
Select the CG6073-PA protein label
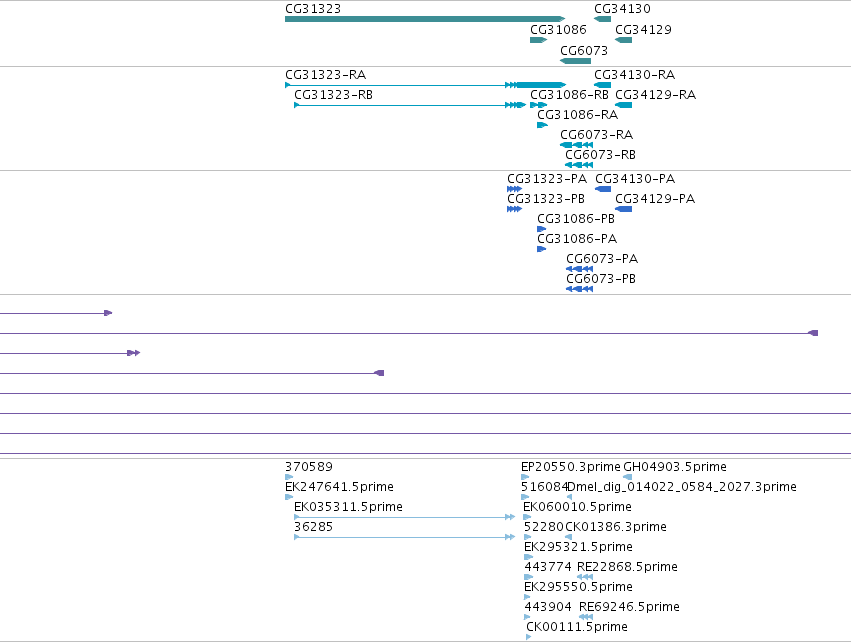coord(602,259)
